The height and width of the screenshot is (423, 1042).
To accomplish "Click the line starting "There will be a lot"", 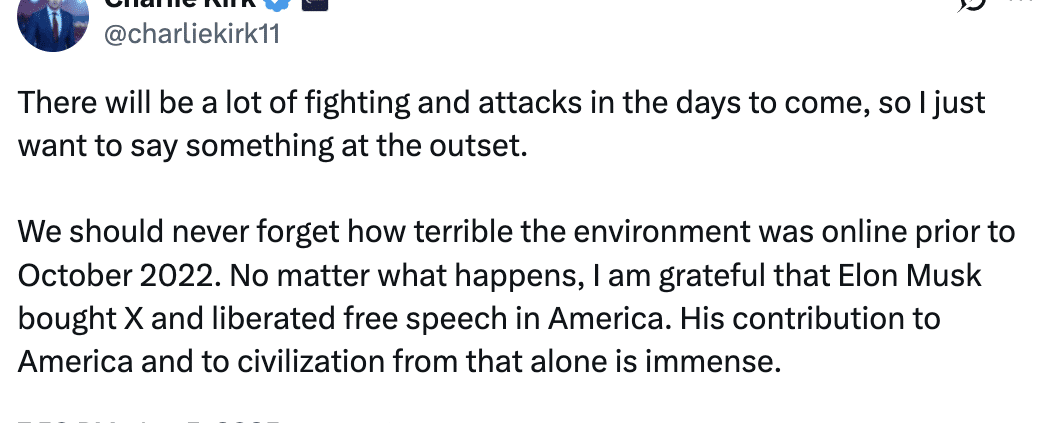I will [501, 103].
